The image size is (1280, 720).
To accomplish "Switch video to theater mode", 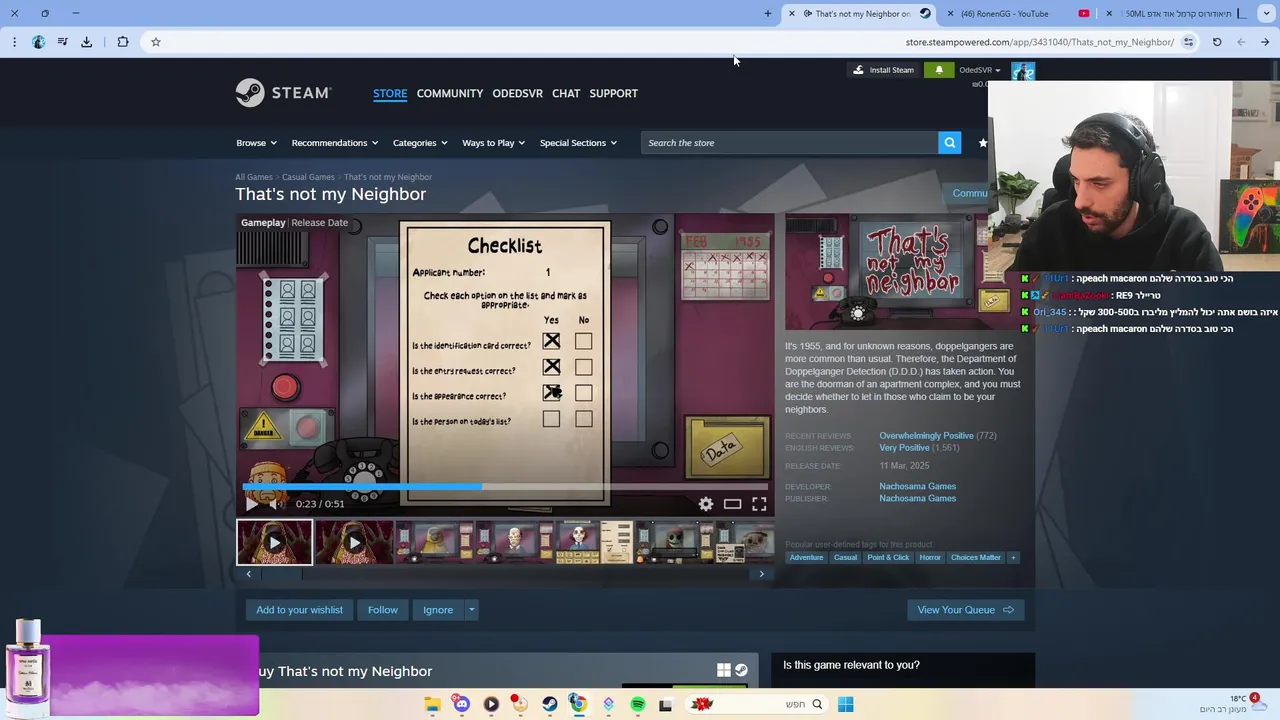I will (733, 504).
